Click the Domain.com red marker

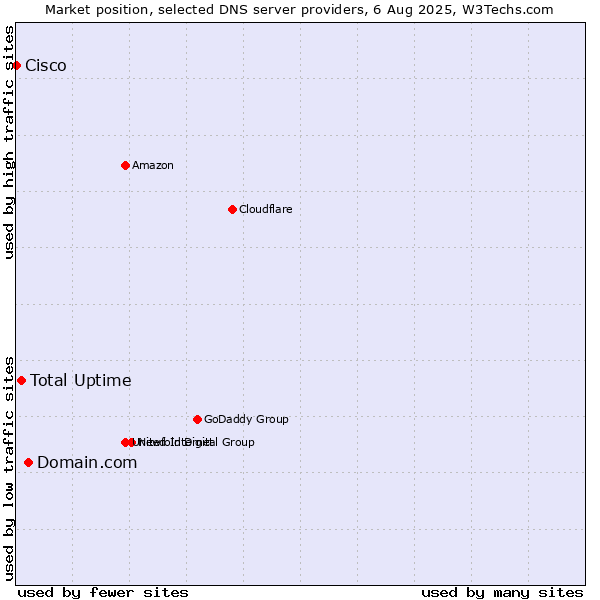(28, 463)
